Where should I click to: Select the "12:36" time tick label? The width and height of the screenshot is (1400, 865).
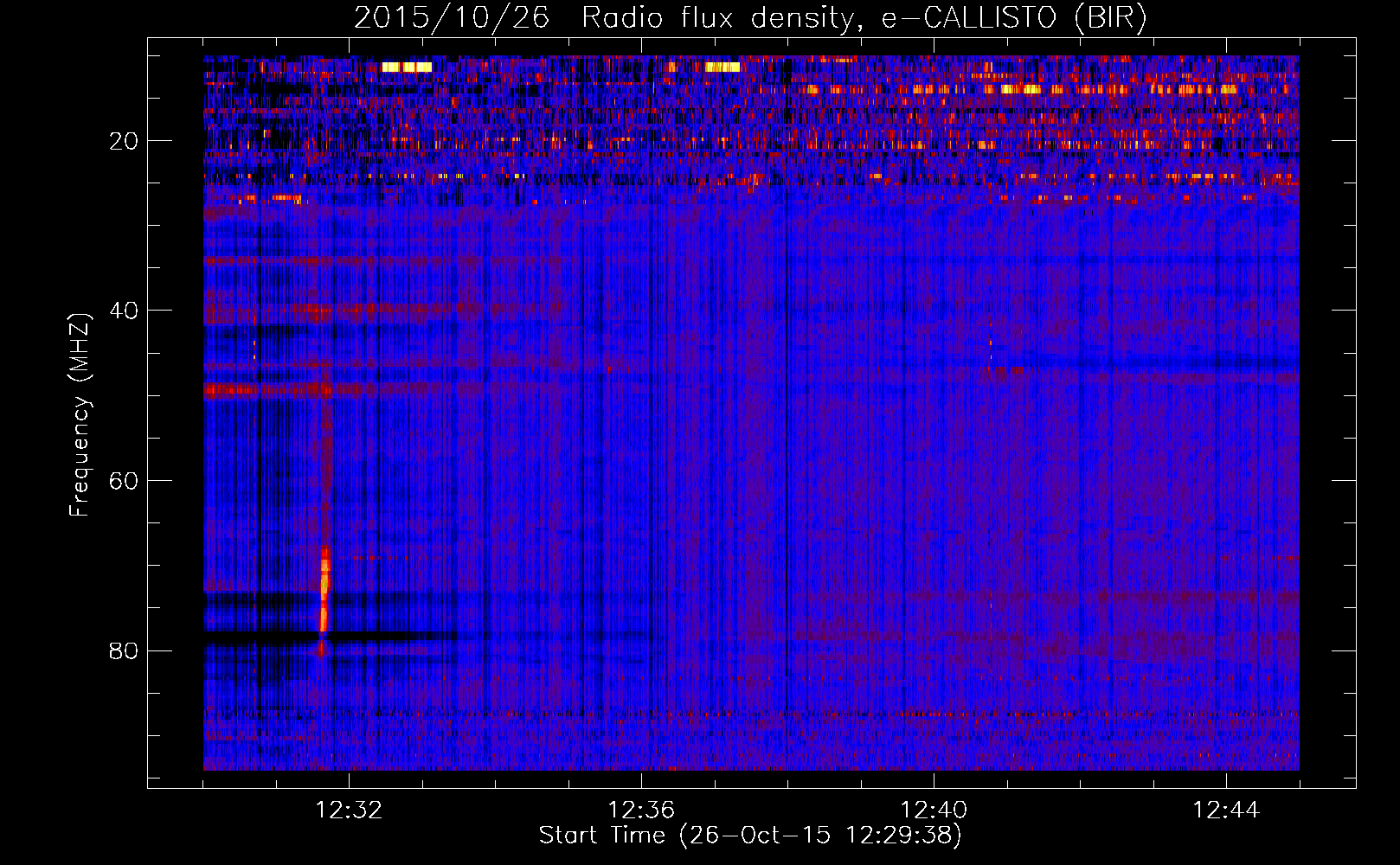coord(641,810)
